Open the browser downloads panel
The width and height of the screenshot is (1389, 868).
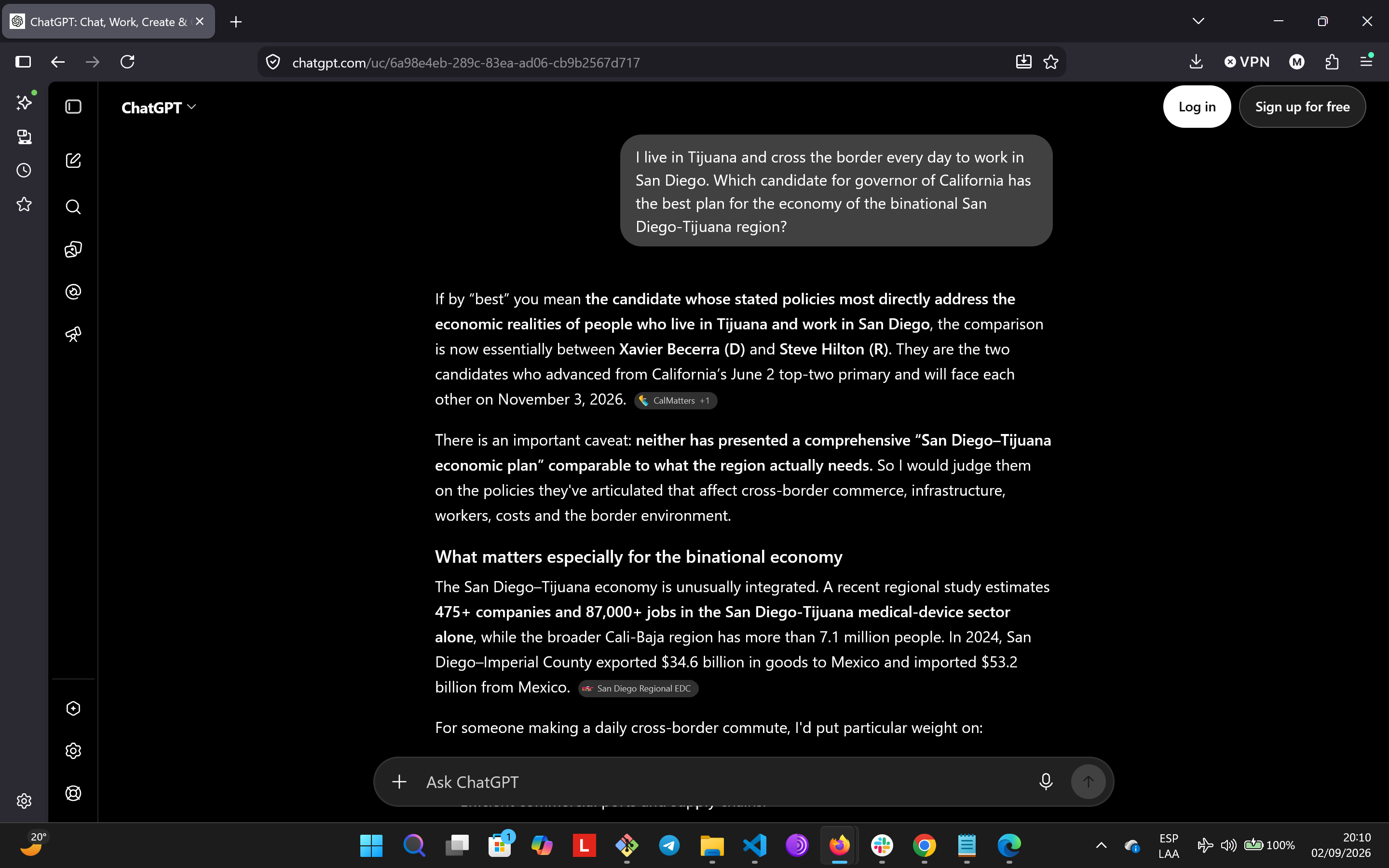(x=1196, y=62)
